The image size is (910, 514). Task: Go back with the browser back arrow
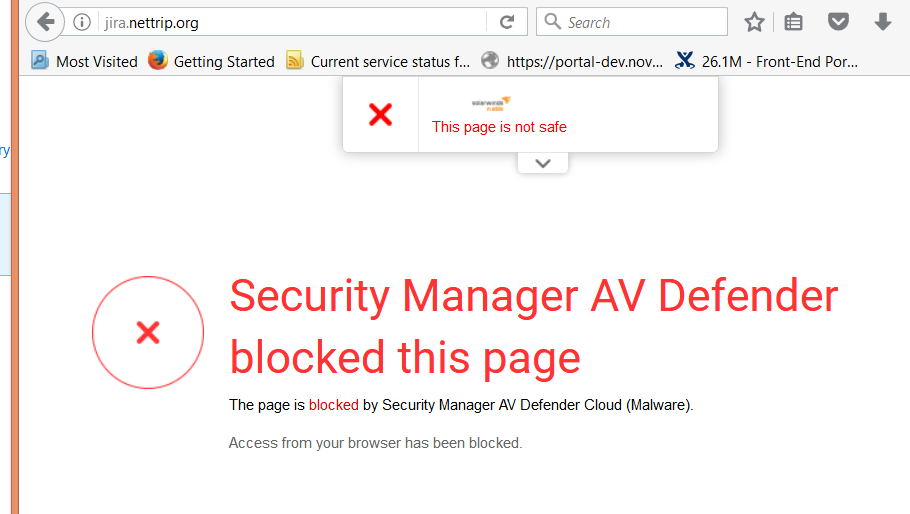tap(45, 22)
